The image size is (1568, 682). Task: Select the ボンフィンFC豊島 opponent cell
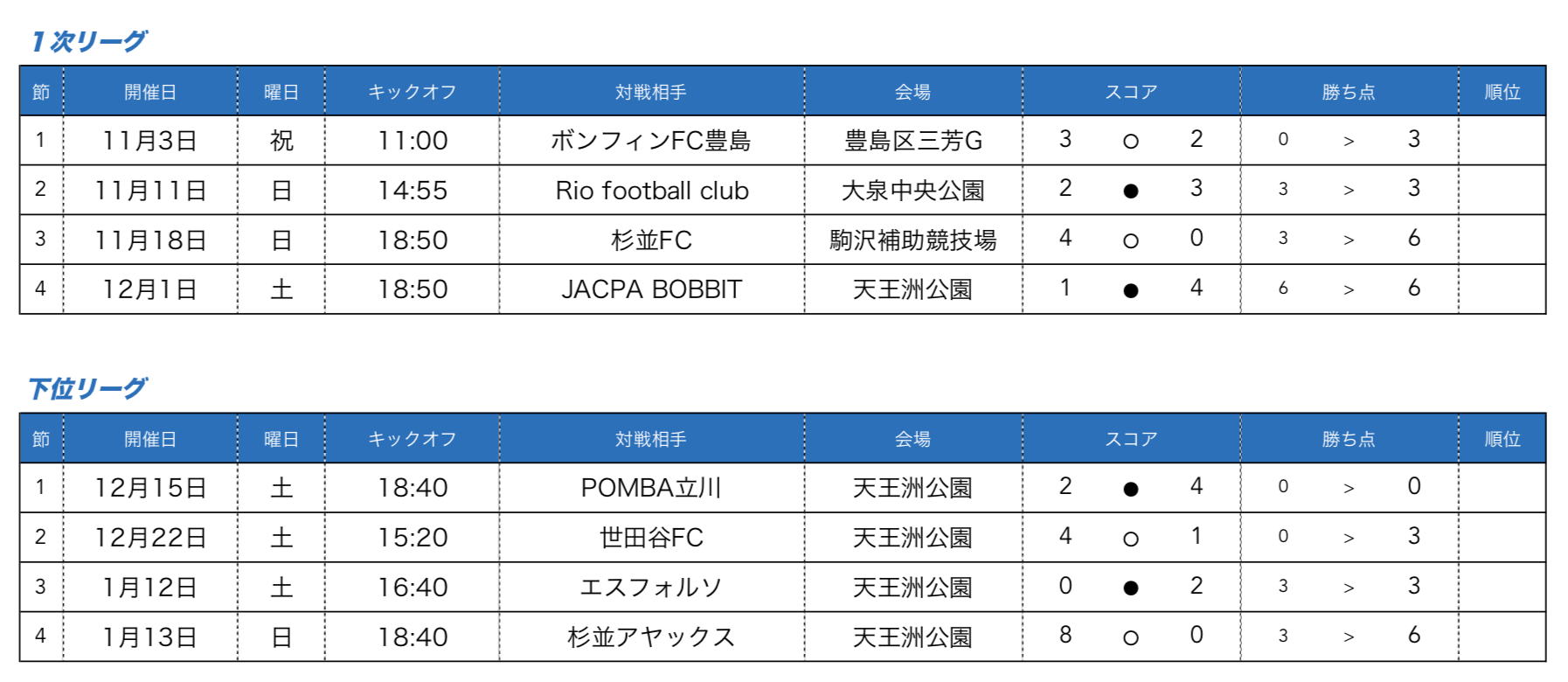tap(651, 141)
